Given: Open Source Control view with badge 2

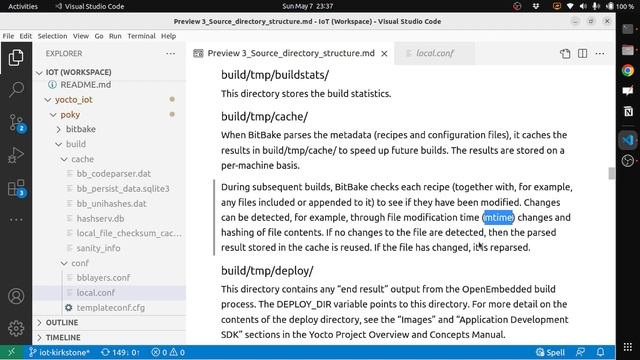Looking at the screenshot, I should (x=17, y=123).
